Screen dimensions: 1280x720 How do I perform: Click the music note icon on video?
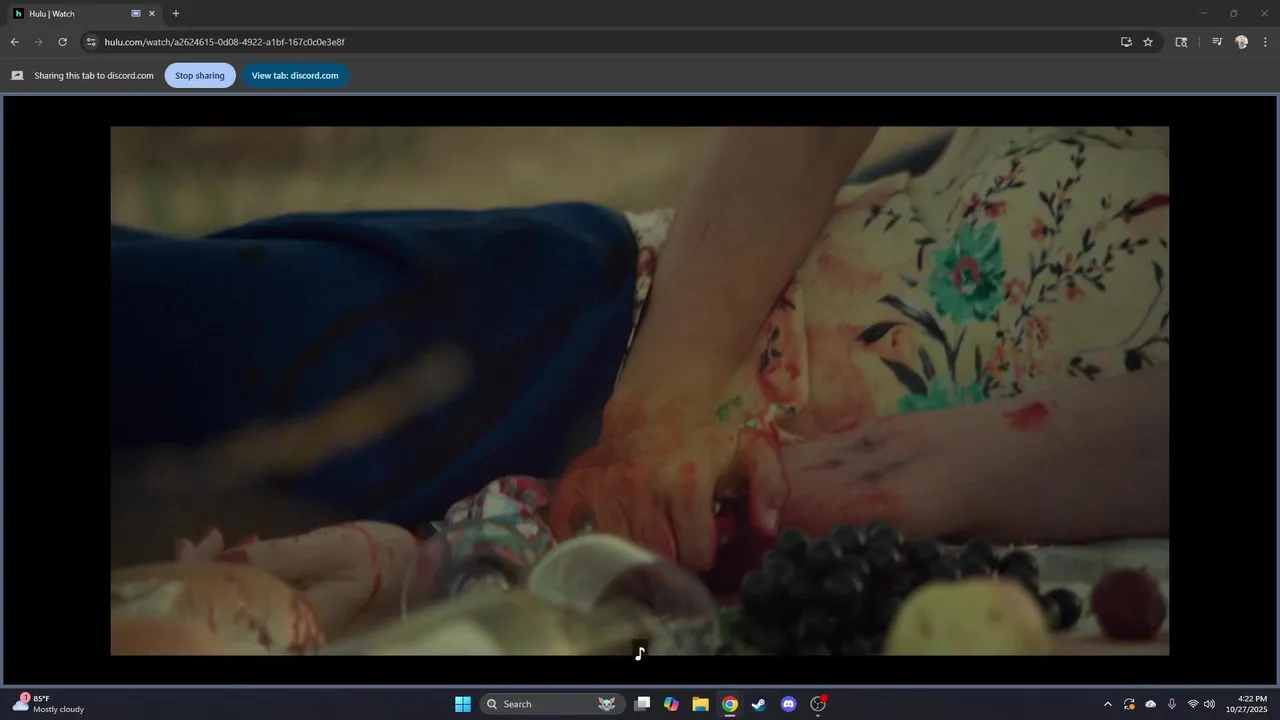[x=640, y=653]
